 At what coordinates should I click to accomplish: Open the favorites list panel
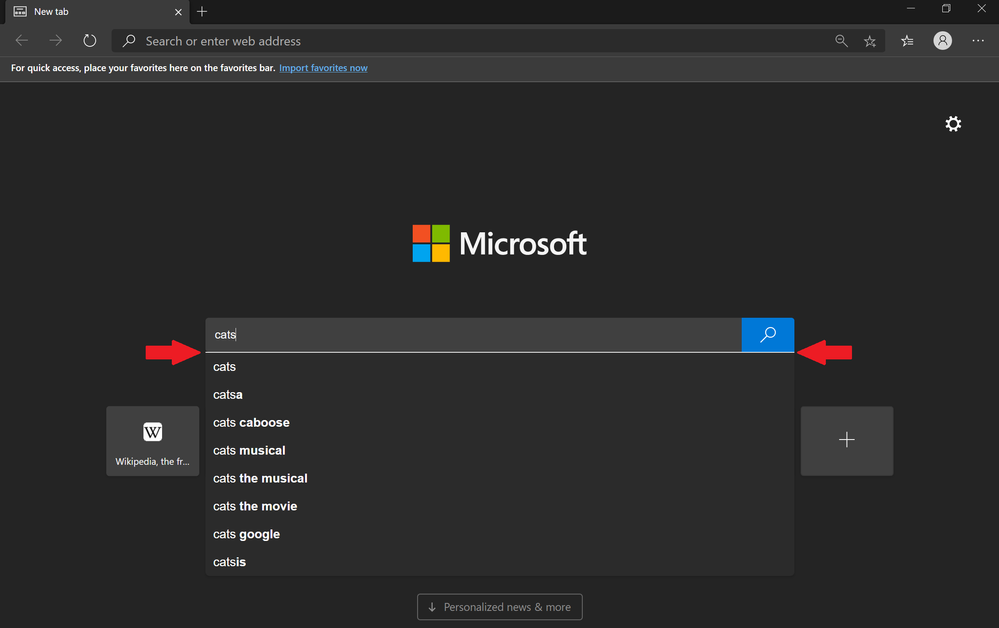coord(907,41)
